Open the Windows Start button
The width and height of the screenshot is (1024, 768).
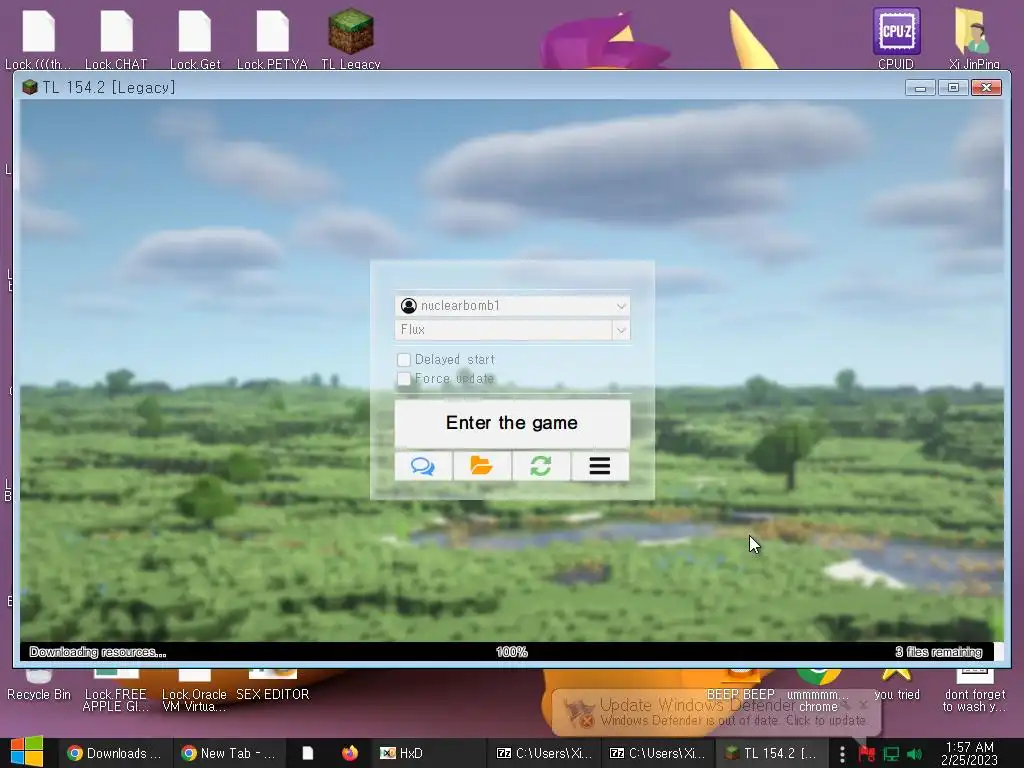click(27, 752)
